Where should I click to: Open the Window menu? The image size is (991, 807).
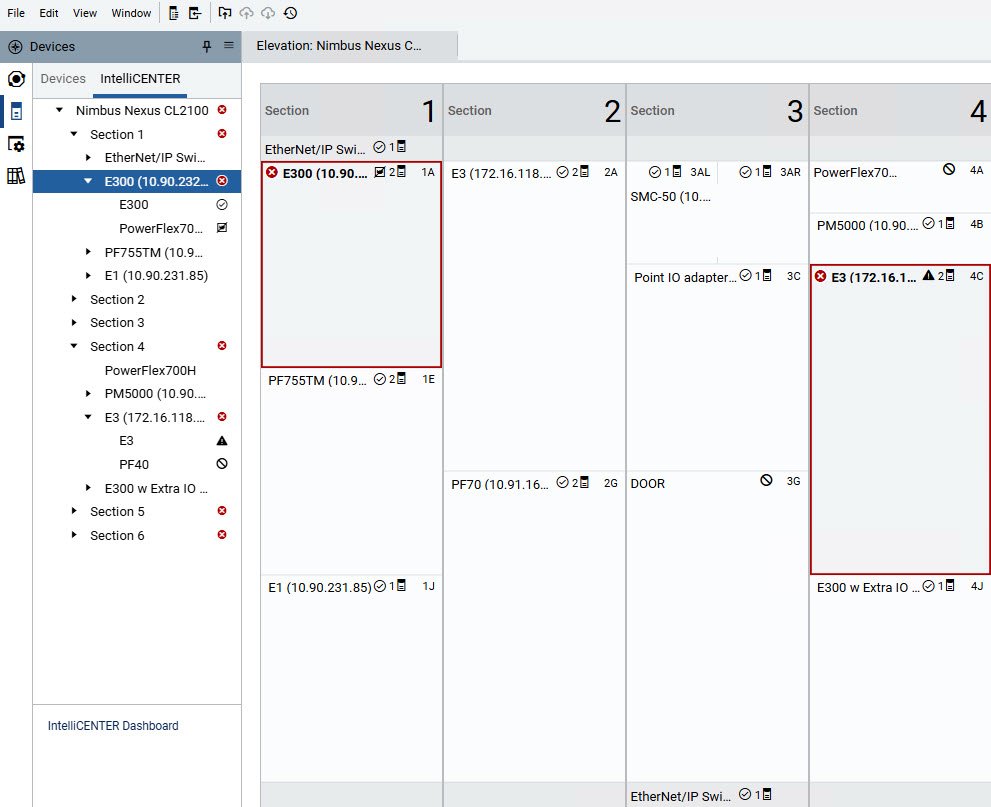point(131,13)
